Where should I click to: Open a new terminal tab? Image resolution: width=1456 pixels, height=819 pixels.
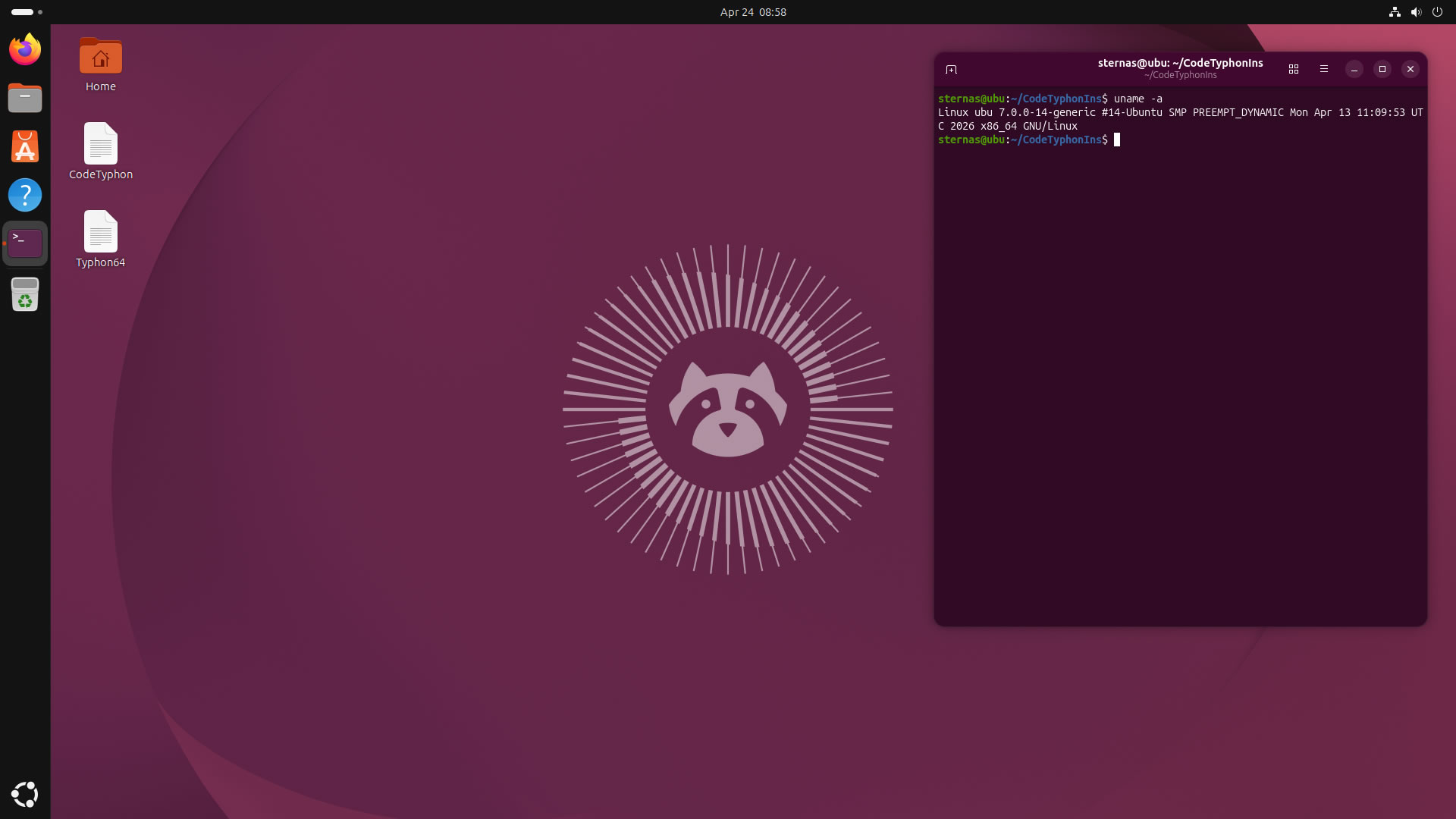coord(951,69)
